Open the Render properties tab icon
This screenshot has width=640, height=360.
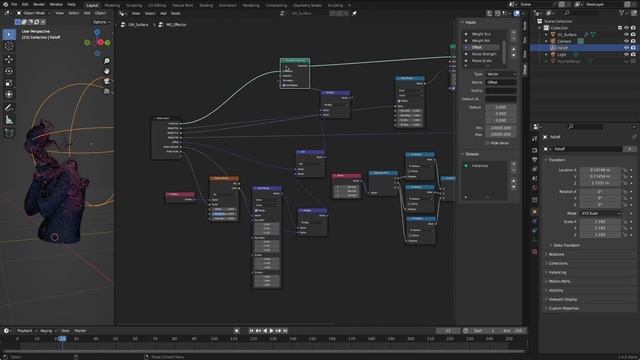(x=535, y=150)
